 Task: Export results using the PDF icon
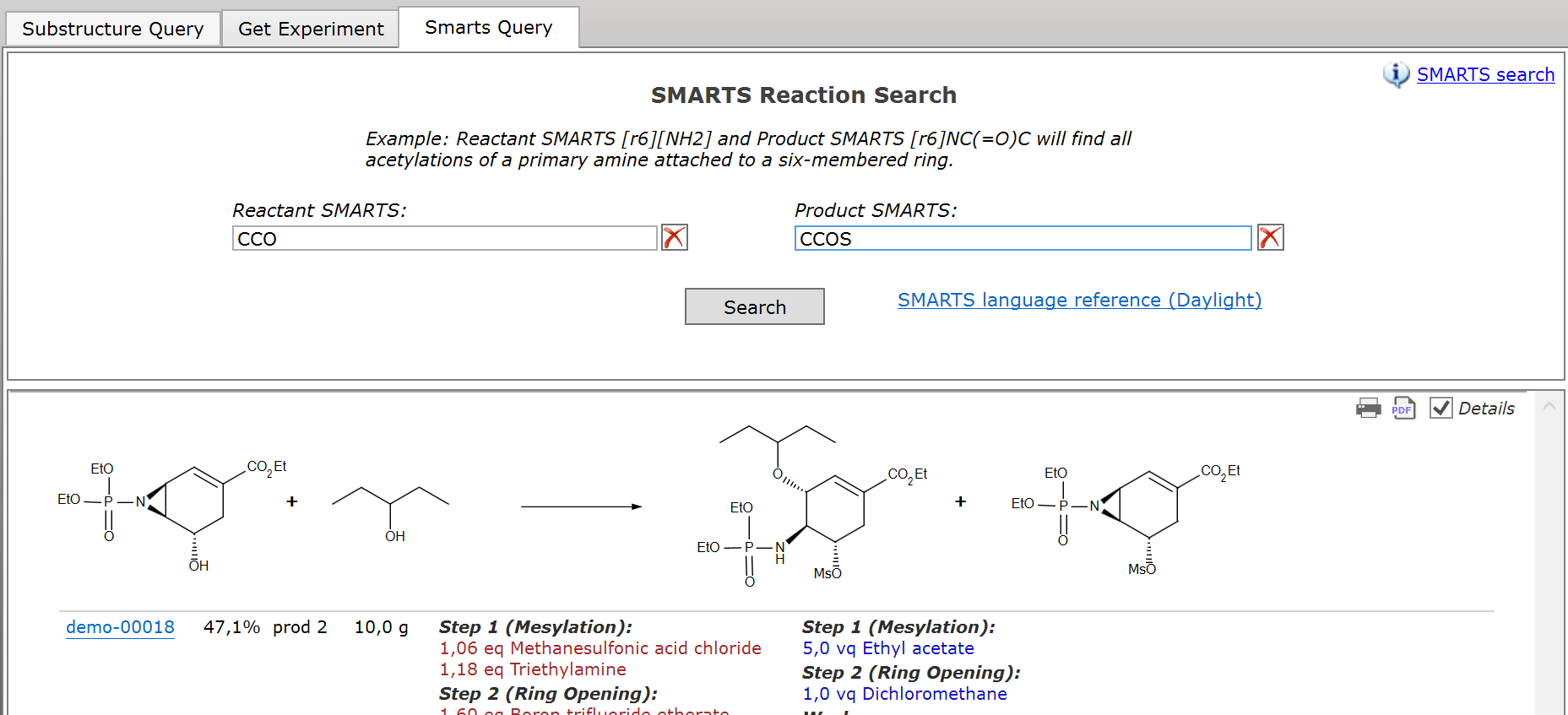click(1403, 409)
